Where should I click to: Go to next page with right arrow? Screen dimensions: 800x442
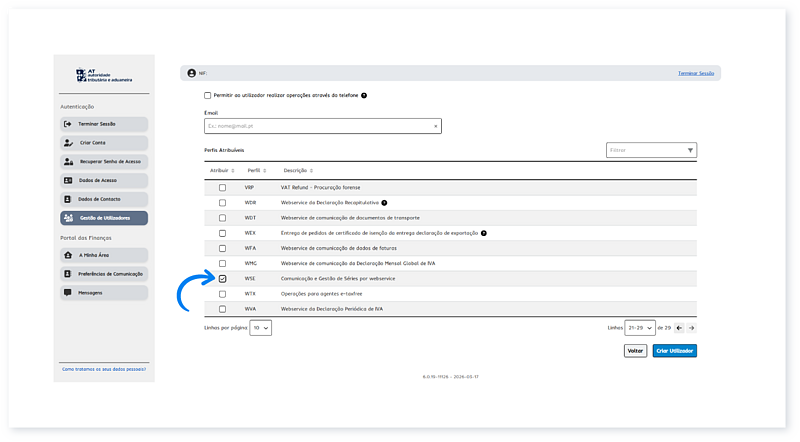pos(692,327)
